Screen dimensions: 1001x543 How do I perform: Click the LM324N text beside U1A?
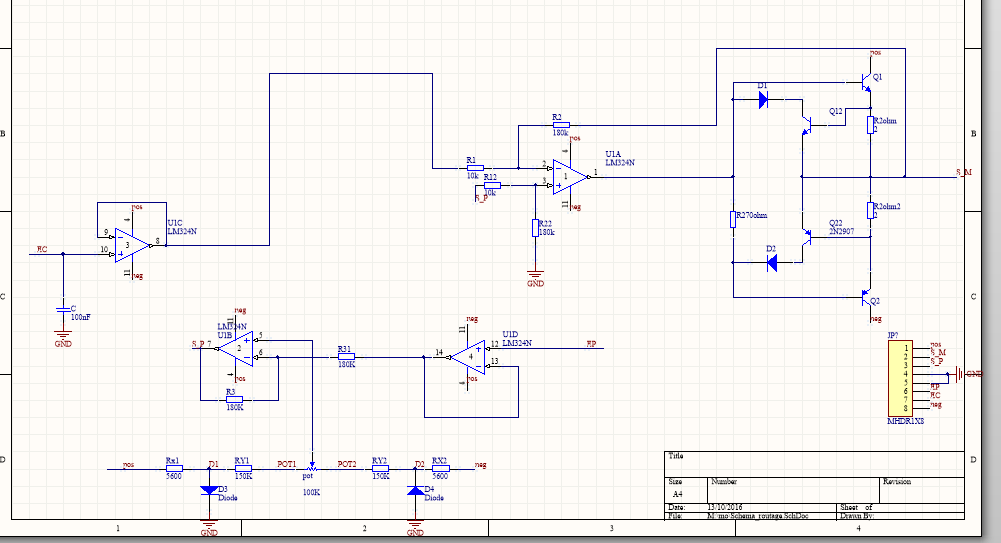(620, 163)
